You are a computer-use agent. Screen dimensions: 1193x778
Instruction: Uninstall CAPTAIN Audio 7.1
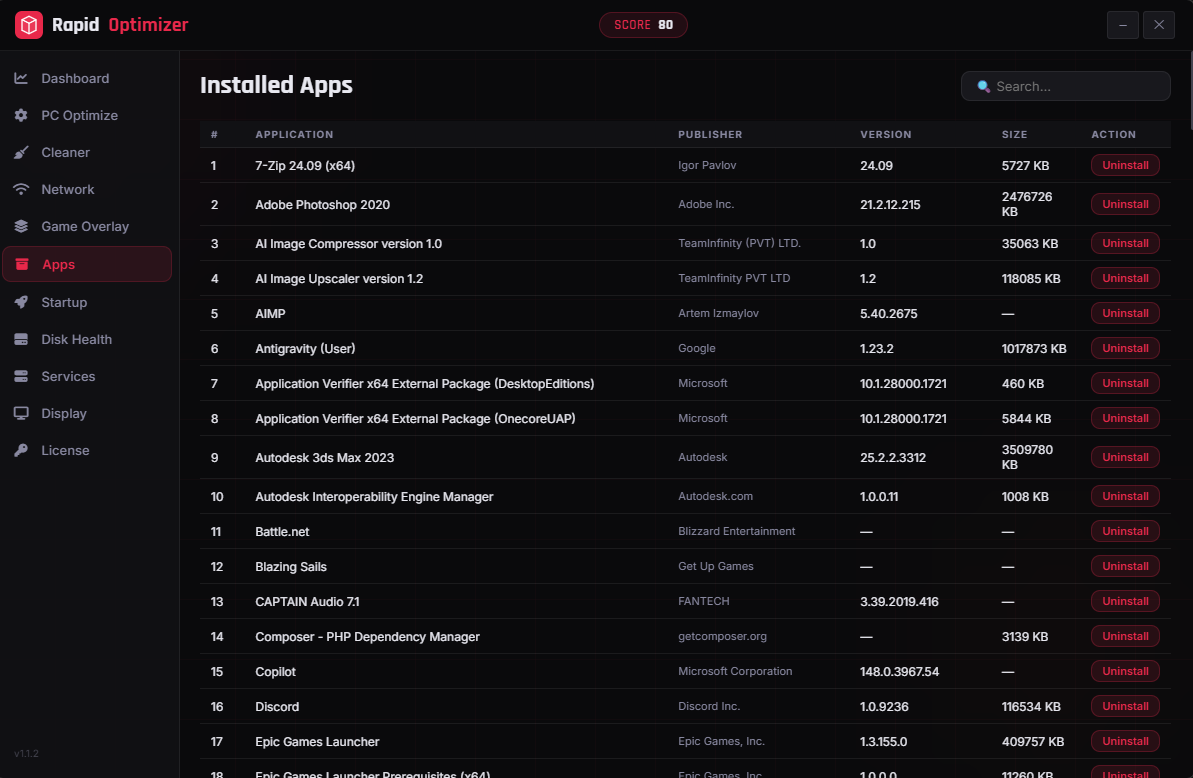pyautogui.click(x=1125, y=601)
